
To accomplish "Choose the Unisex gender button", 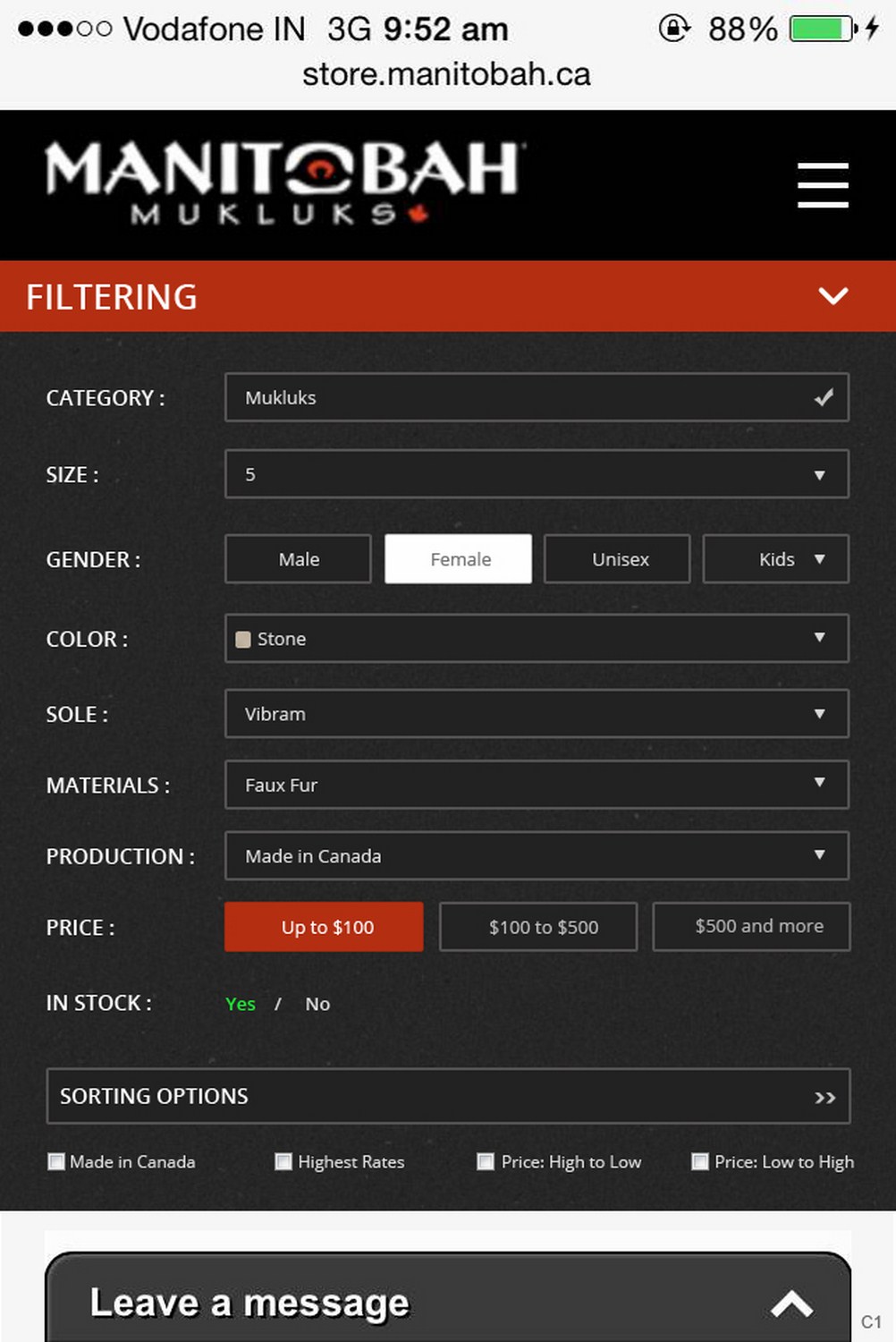I will [617, 559].
